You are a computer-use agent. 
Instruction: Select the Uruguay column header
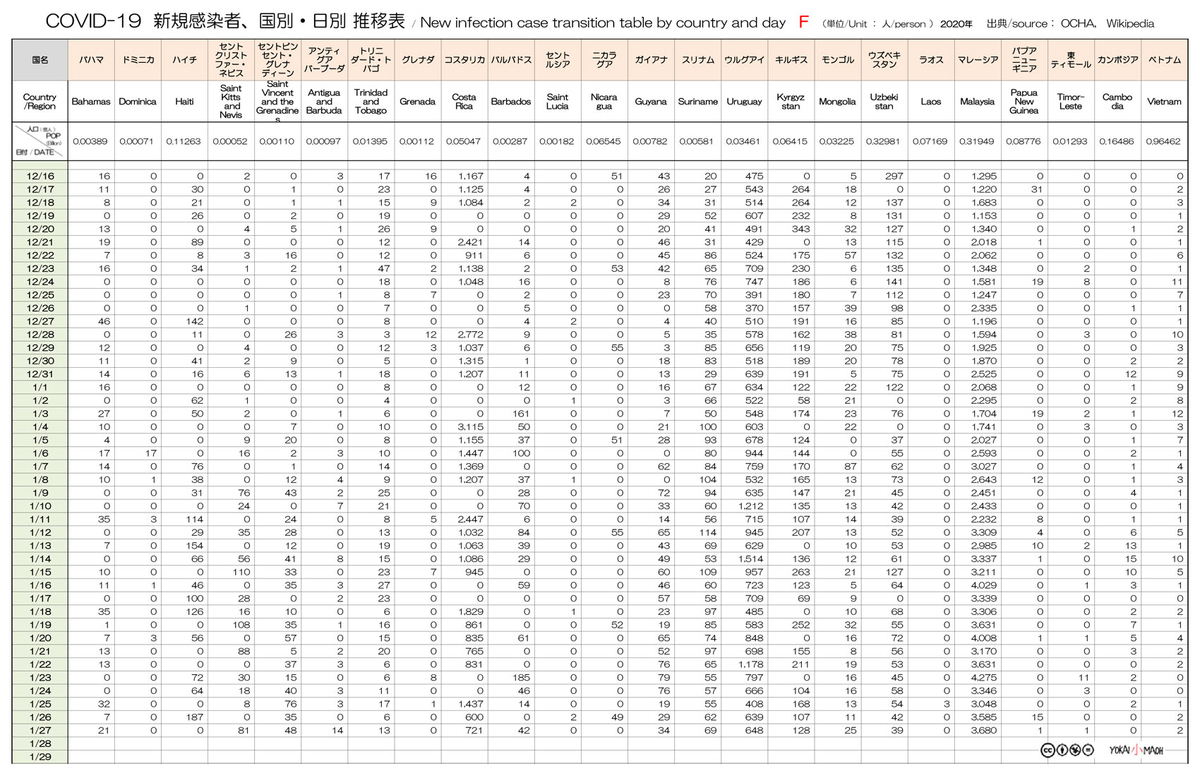coord(745,102)
